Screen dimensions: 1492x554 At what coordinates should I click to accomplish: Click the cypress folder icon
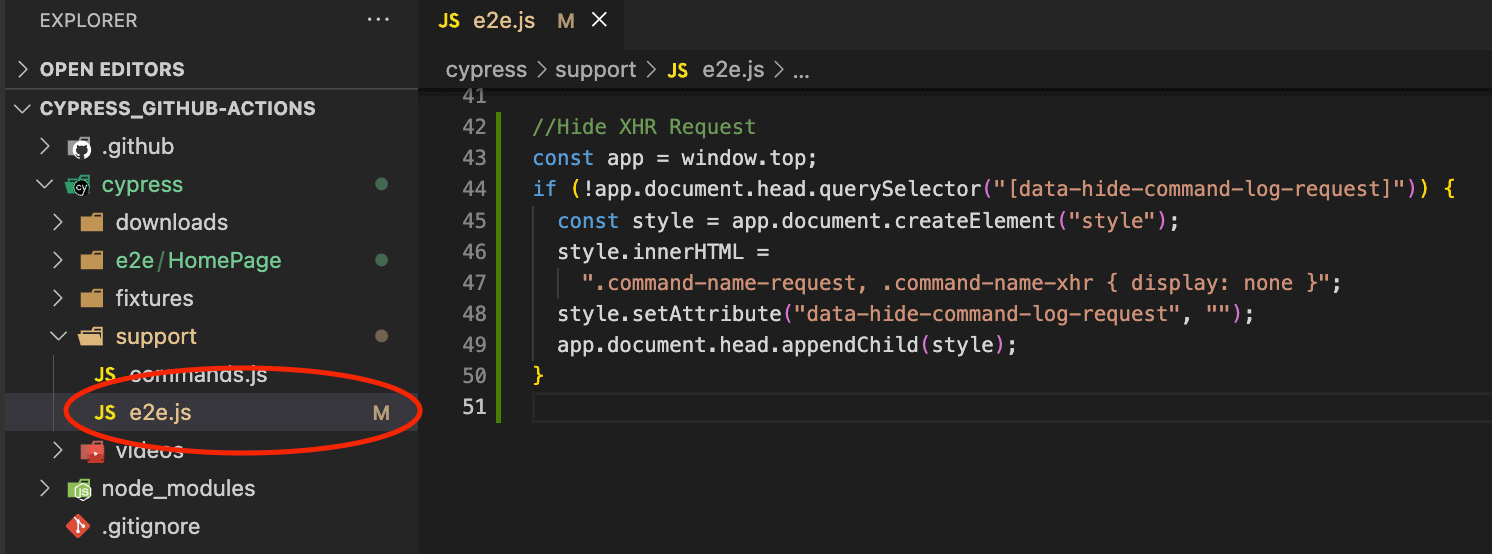(78, 185)
